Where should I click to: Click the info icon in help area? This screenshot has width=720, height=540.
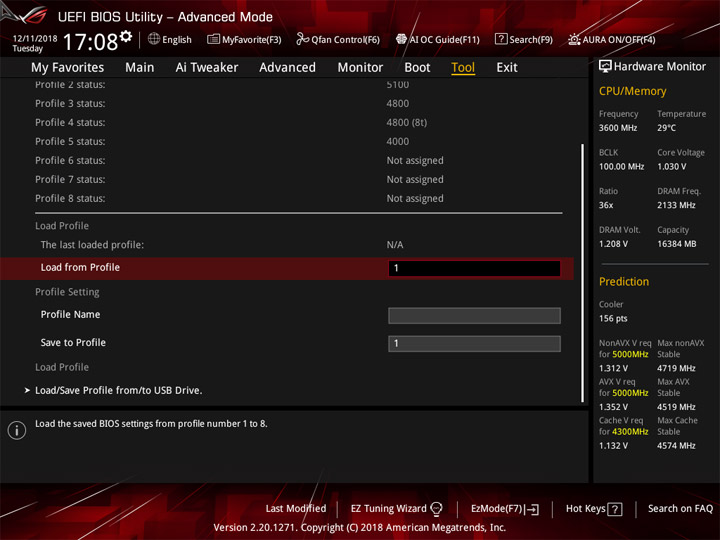coord(17,430)
